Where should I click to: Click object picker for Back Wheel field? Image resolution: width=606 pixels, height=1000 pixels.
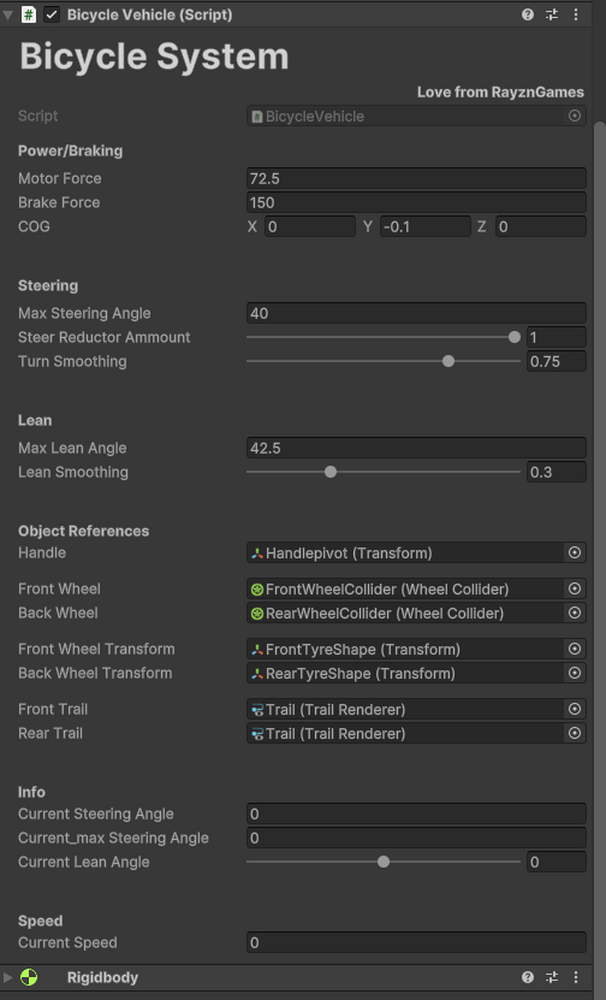[x=575, y=613]
